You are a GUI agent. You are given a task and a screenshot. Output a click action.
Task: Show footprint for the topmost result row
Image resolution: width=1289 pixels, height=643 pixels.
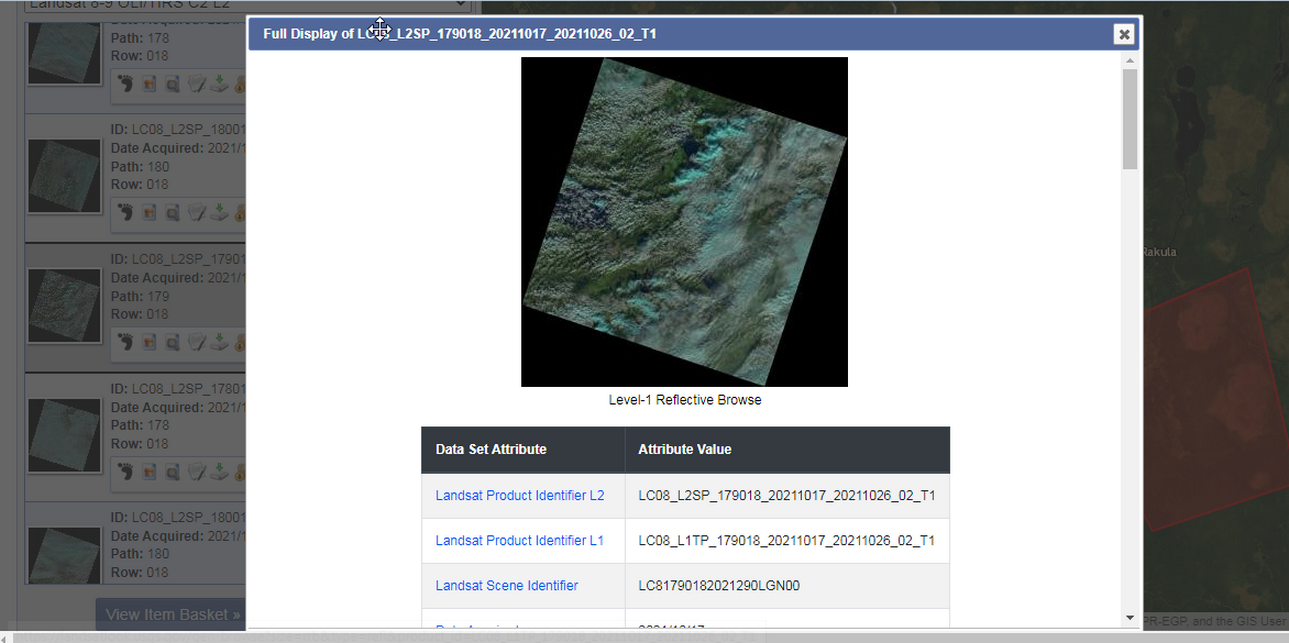tap(125, 84)
